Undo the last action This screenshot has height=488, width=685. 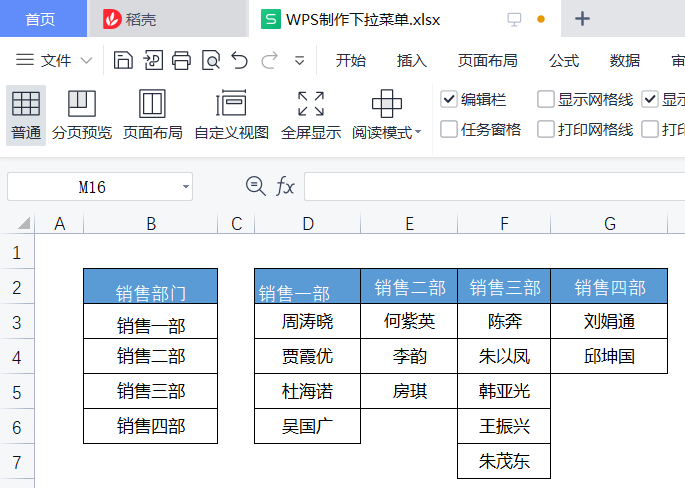[239, 60]
